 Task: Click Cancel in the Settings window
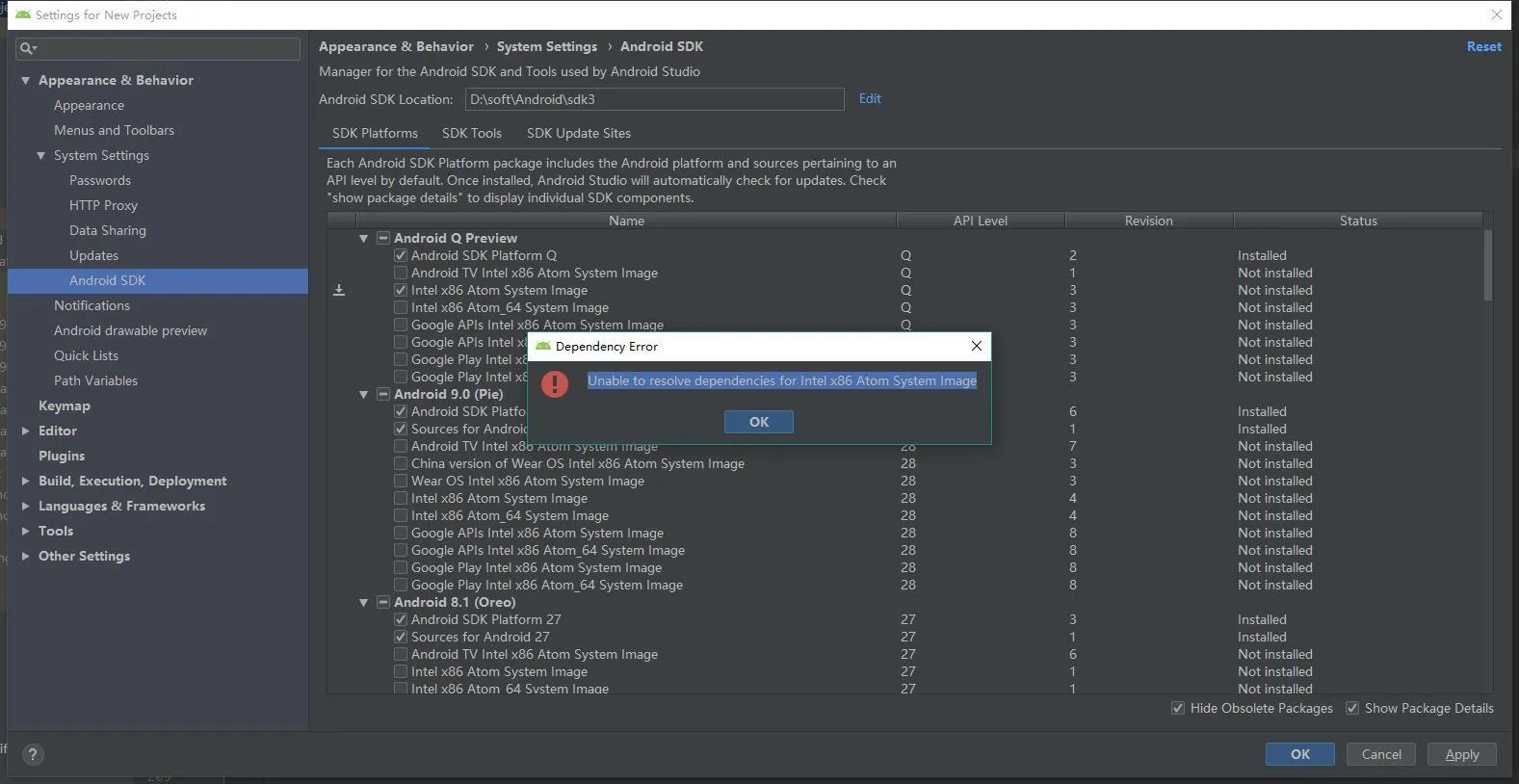point(1381,754)
